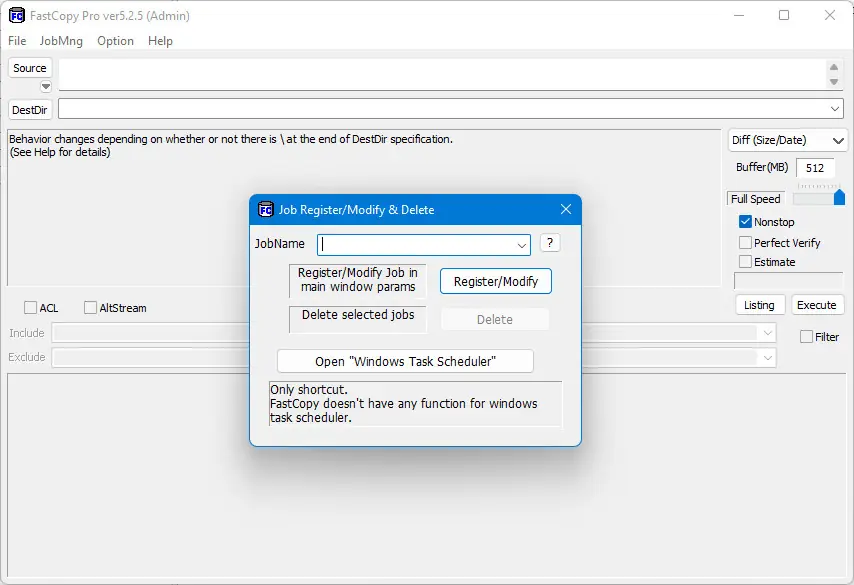Uncheck the Nonstop checkbox
This screenshot has height=585, width=854.
click(745, 222)
